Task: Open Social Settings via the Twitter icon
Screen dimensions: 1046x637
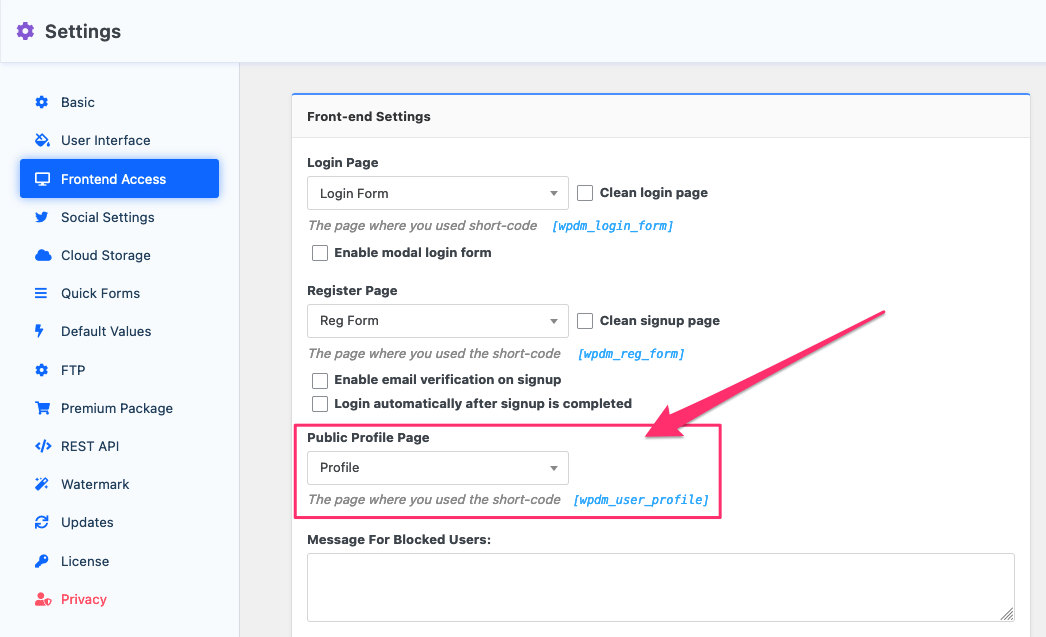Action: coord(40,217)
